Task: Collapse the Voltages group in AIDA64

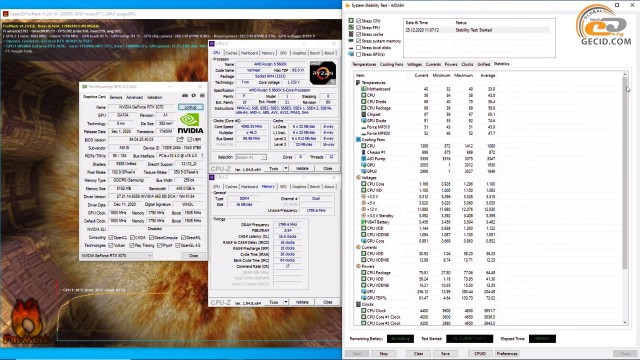Action: [358, 178]
